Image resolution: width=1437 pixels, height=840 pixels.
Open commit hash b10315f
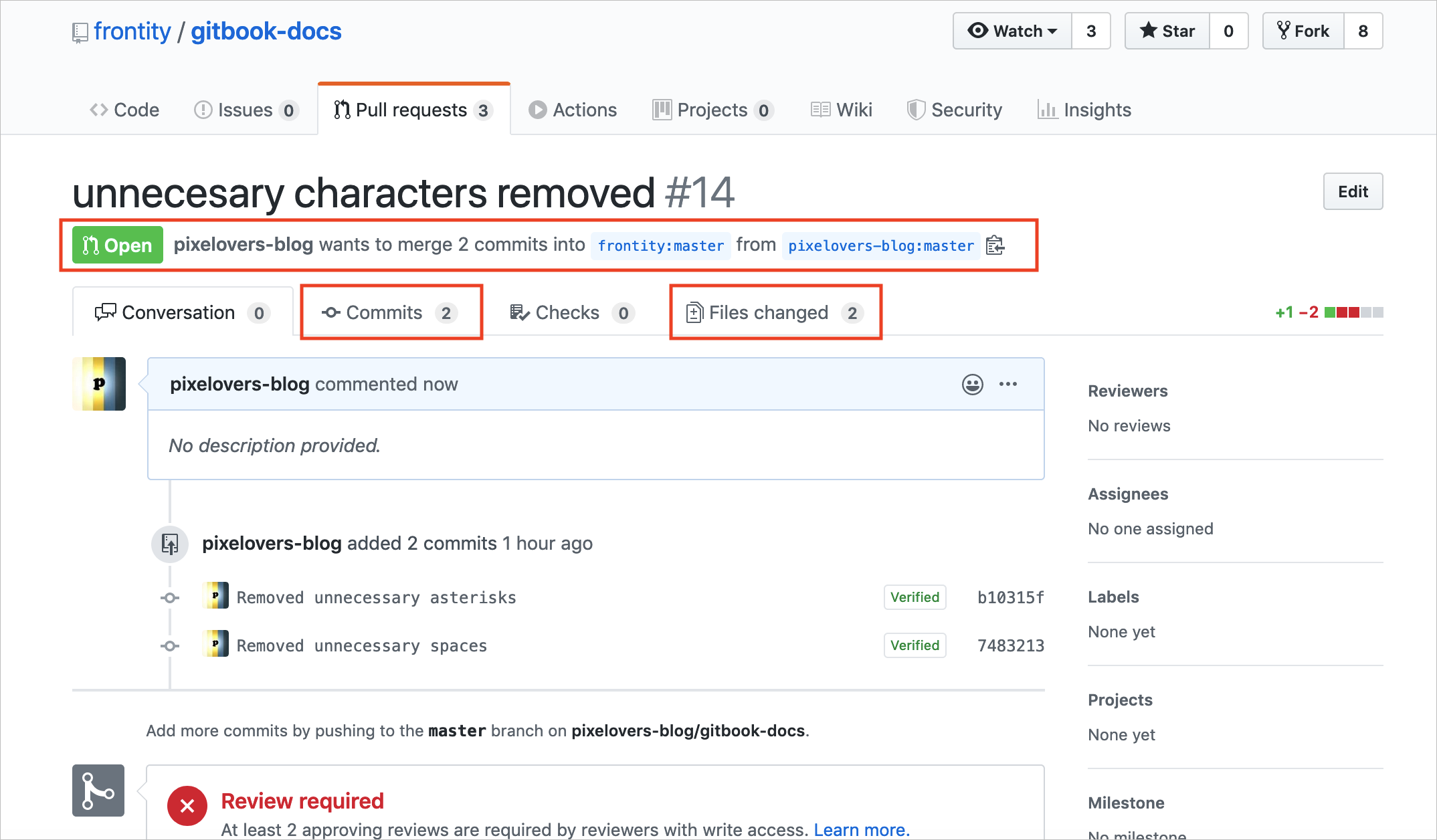[1010, 597]
